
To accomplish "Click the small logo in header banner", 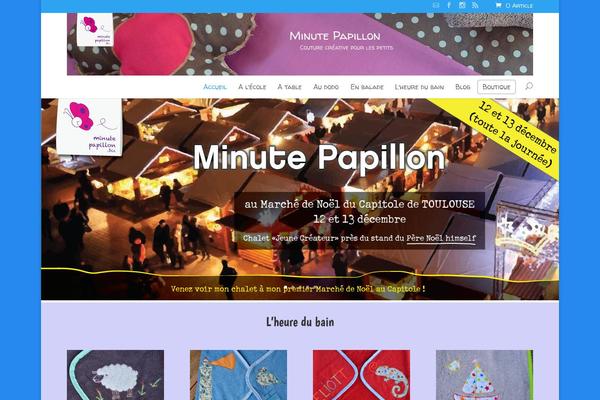I will (x=95, y=29).
